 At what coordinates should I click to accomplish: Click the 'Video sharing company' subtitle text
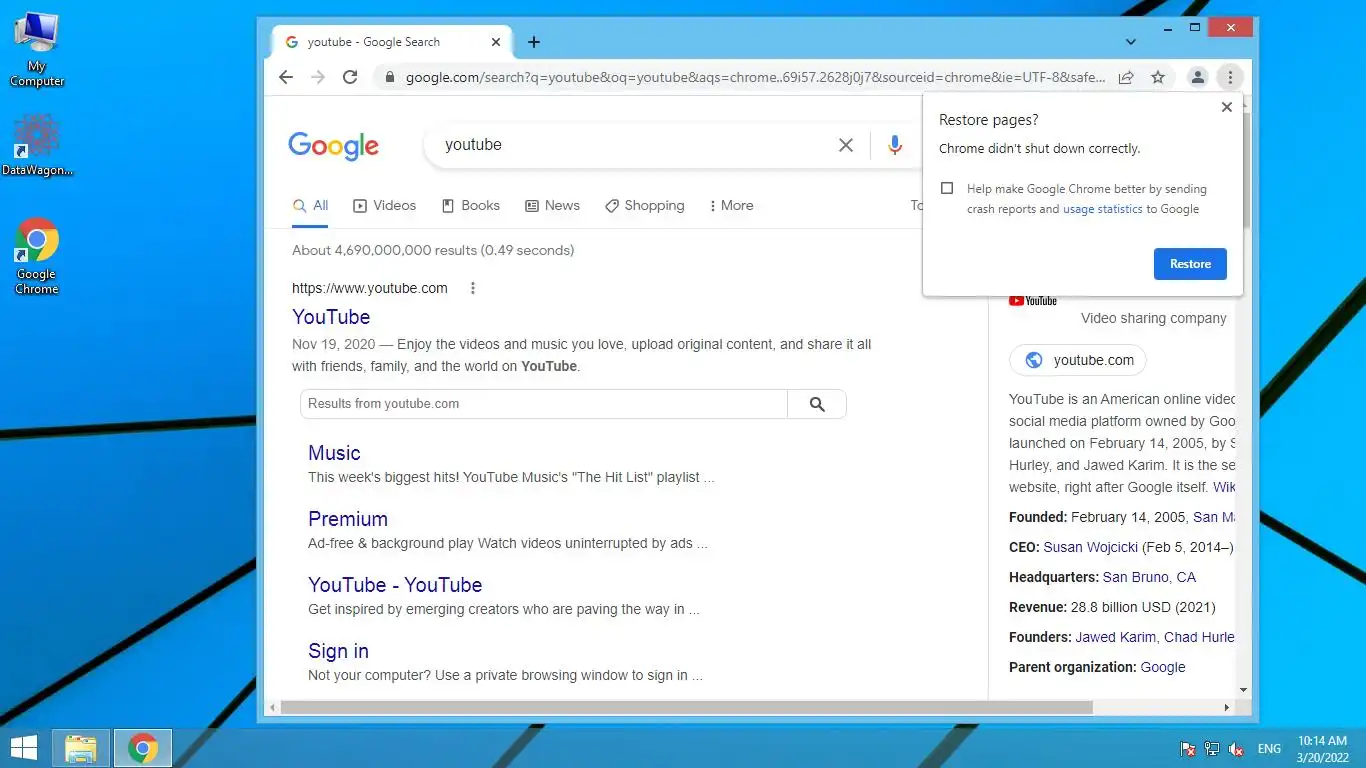click(x=1153, y=318)
